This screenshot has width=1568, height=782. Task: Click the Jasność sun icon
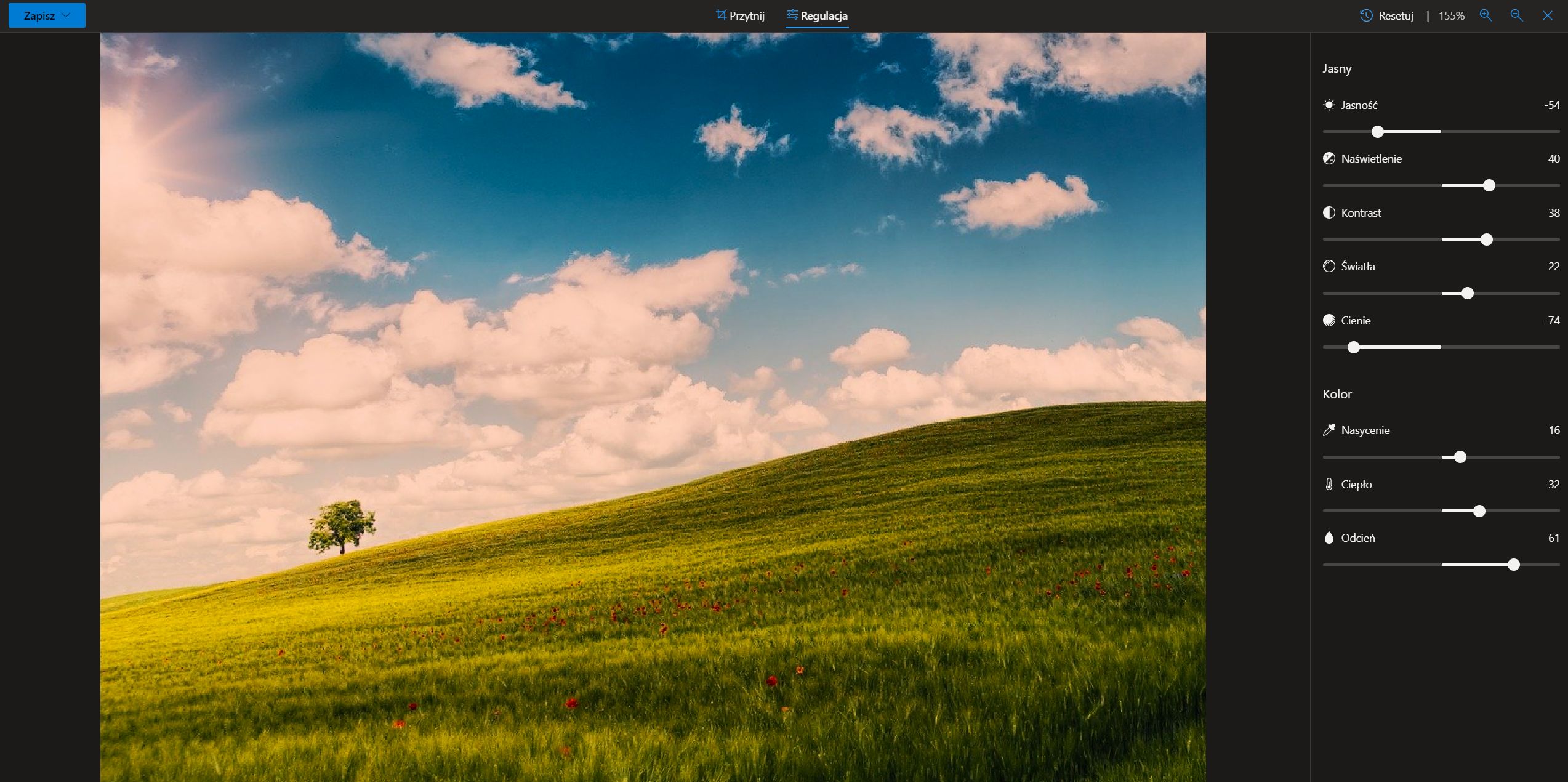tap(1329, 105)
